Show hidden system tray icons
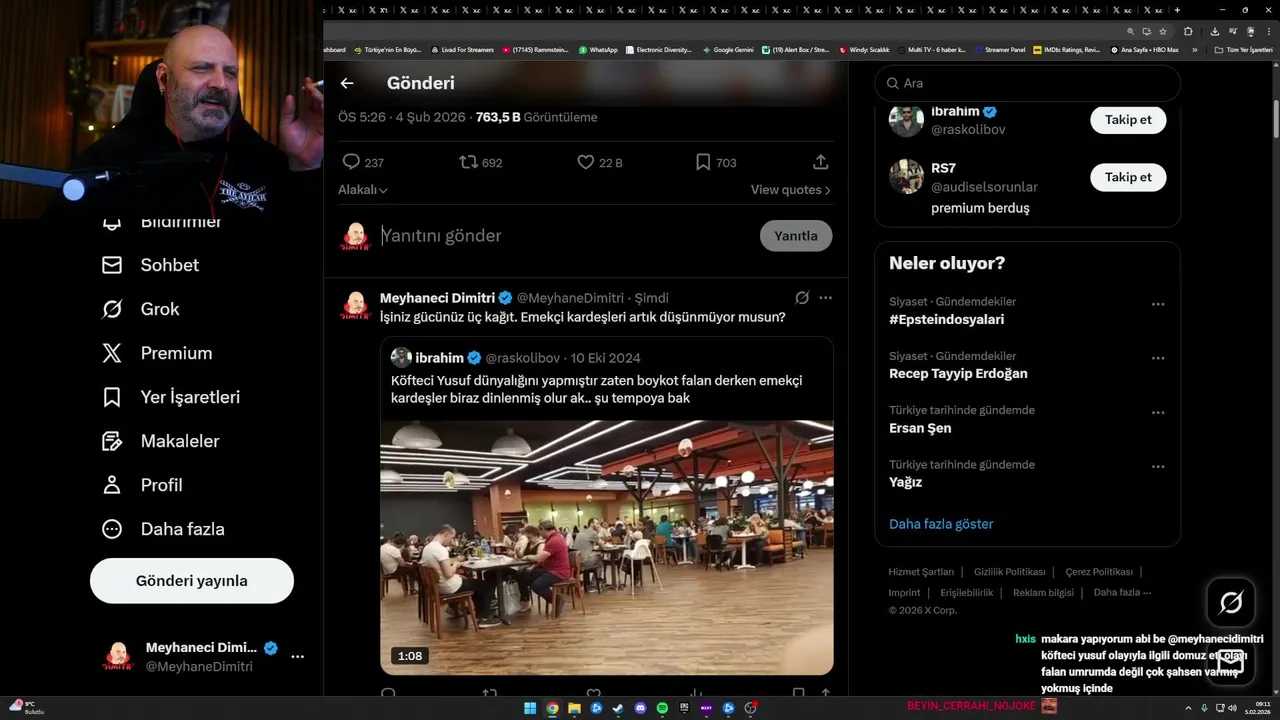Image resolution: width=1280 pixels, height=720 pixels. [1189, 708]
